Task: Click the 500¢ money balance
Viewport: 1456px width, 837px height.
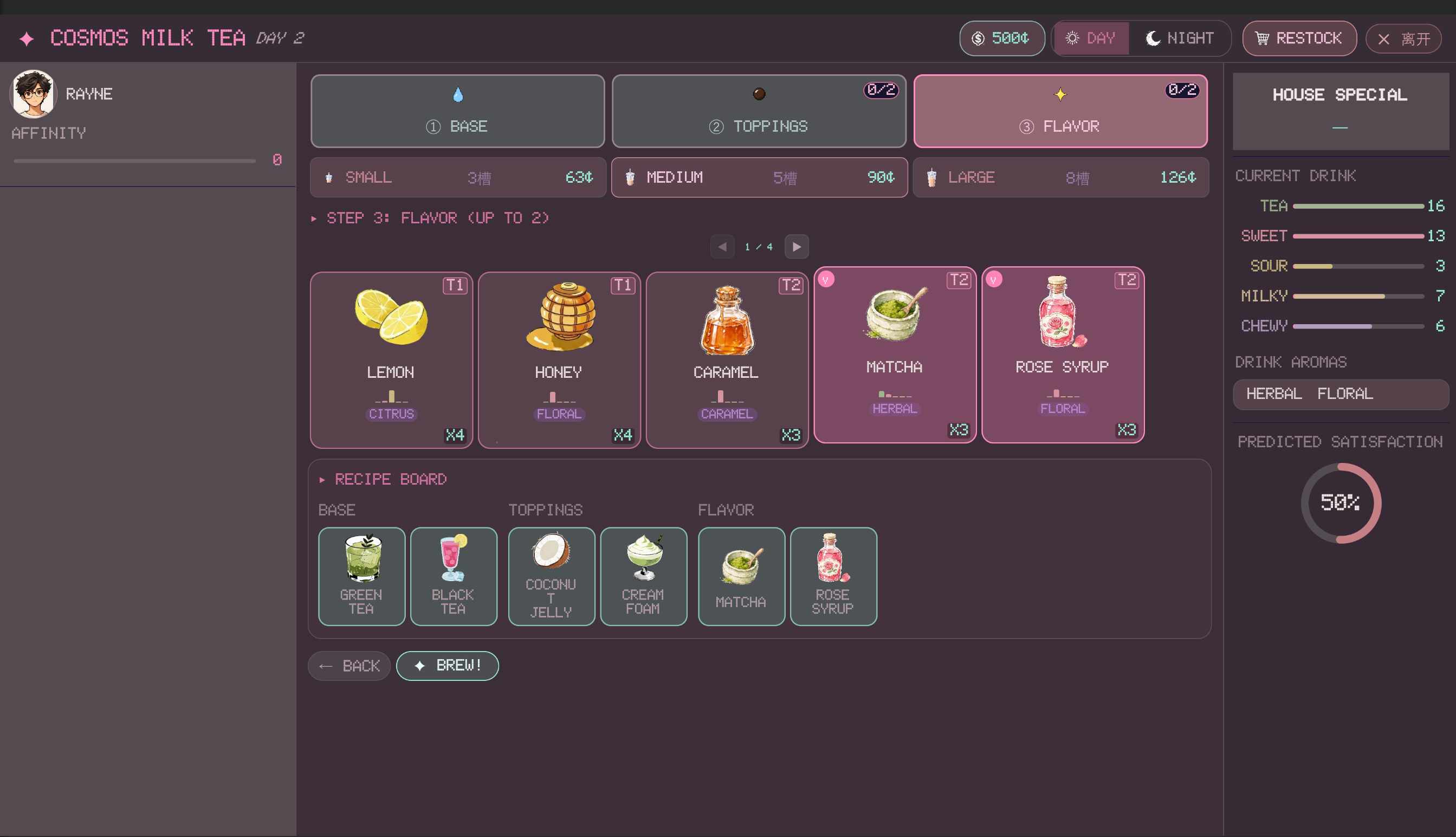Action: pyautogui.click(x=1001, y=38)
